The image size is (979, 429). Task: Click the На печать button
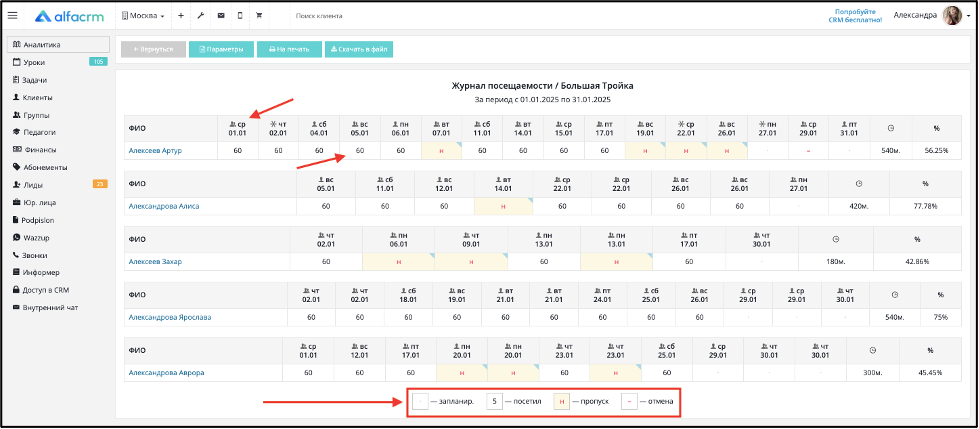coord(289,49)
